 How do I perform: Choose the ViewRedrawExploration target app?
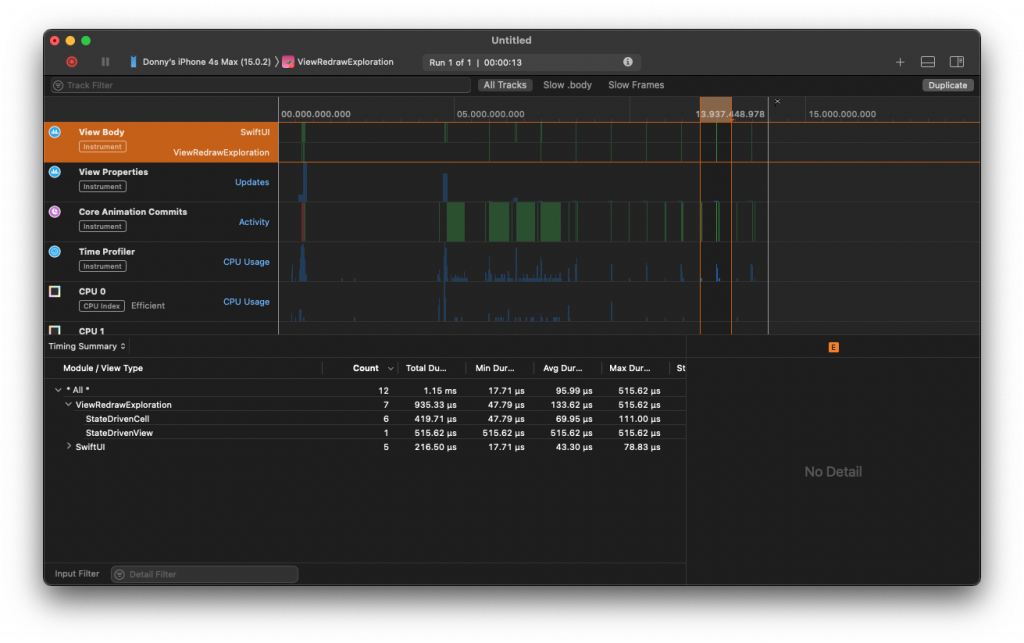[338, 62]
